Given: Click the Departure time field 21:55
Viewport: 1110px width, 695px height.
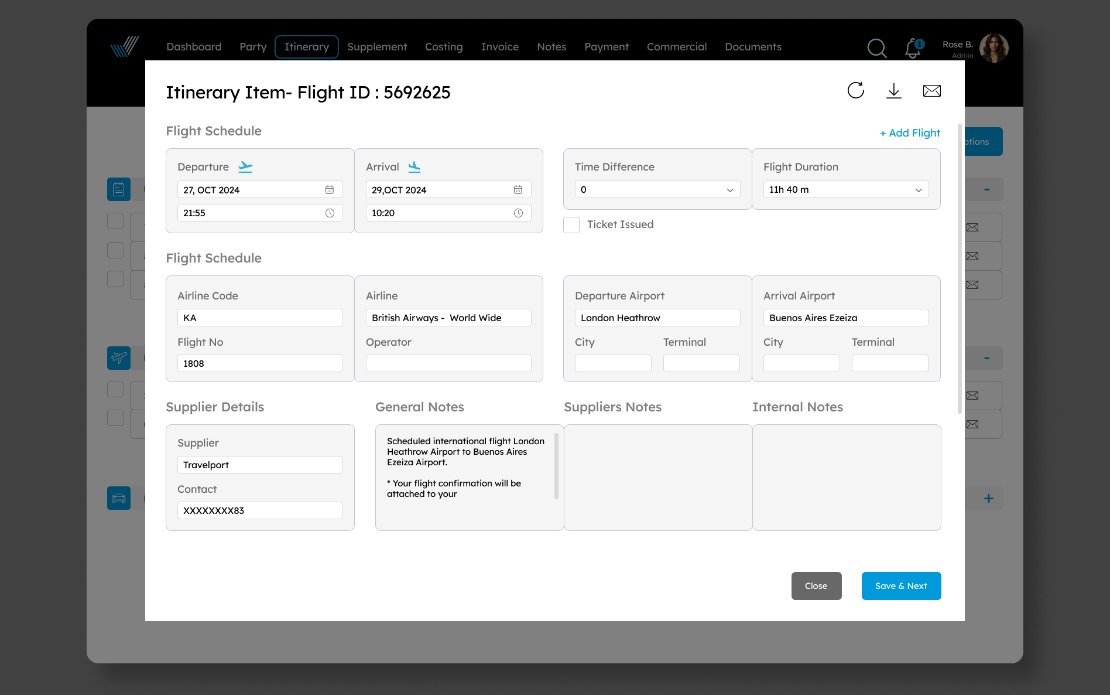Looking at the screenshot, I should point(260,213).
